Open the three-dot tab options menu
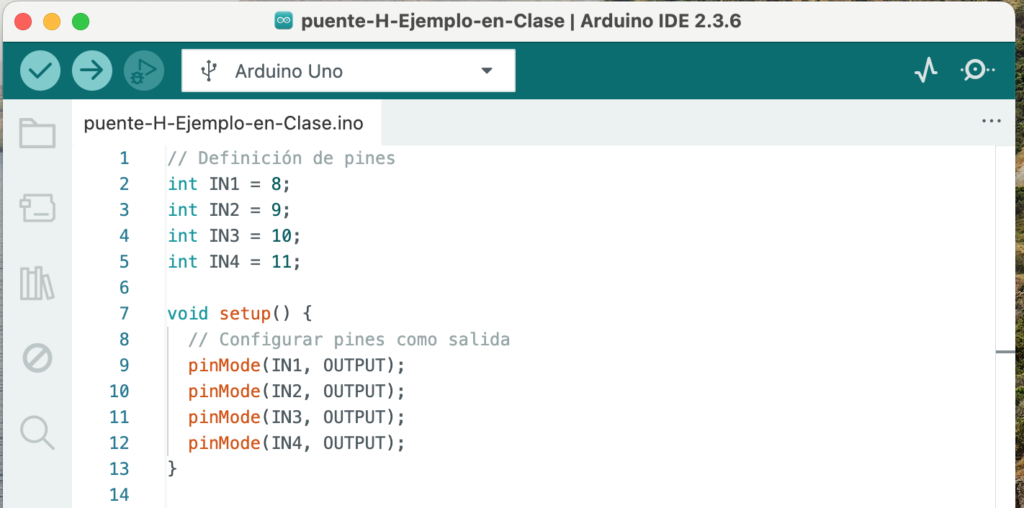Viewport: 1024px width, 508px height. click(x=991, y=121)
